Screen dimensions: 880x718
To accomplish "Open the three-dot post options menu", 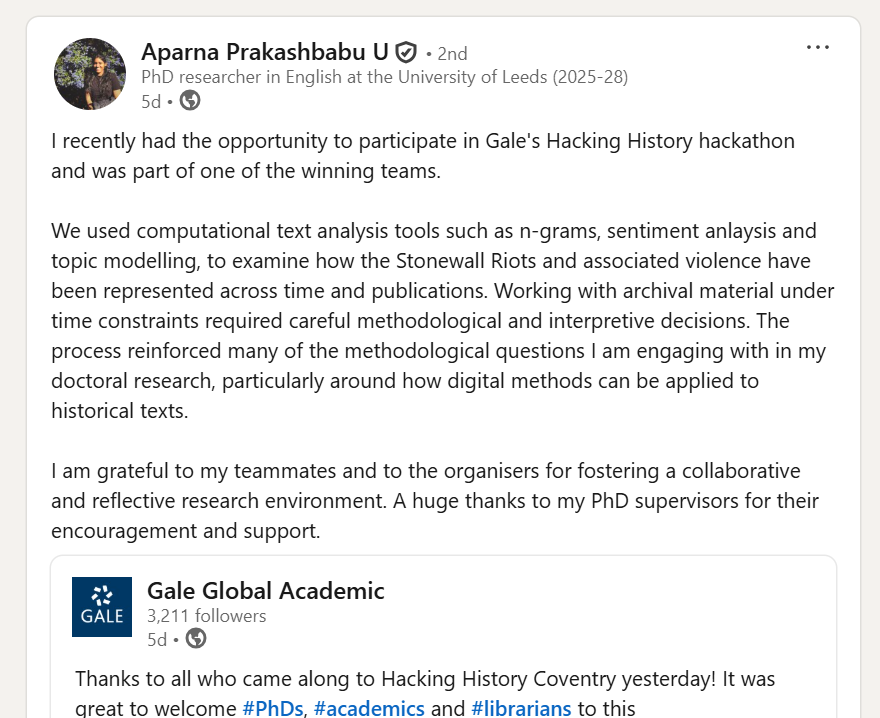I will (817, 47).
